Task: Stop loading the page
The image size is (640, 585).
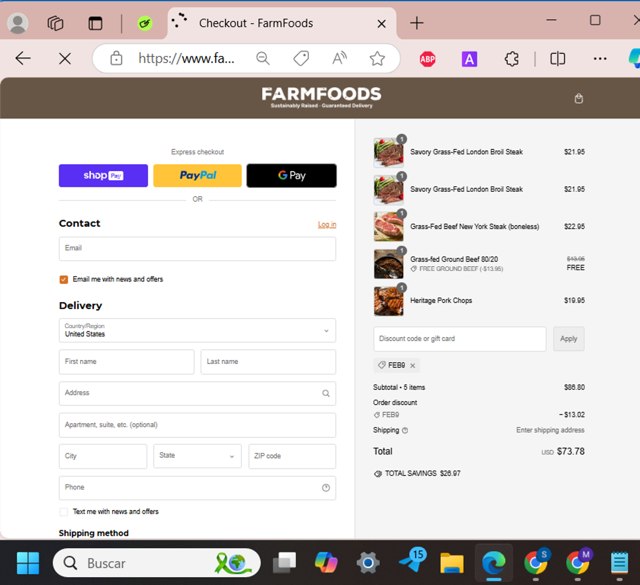Action: pyautogui.click(x=65, y=59)
